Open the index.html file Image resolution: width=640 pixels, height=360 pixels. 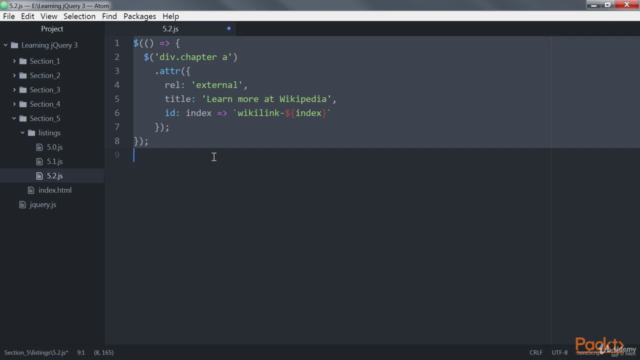[x=55, y=190]
